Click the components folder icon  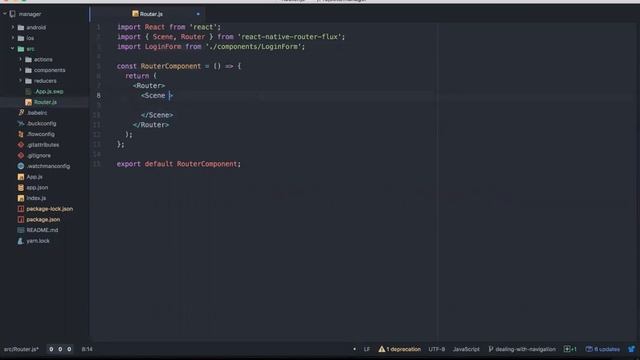[29, 70]
